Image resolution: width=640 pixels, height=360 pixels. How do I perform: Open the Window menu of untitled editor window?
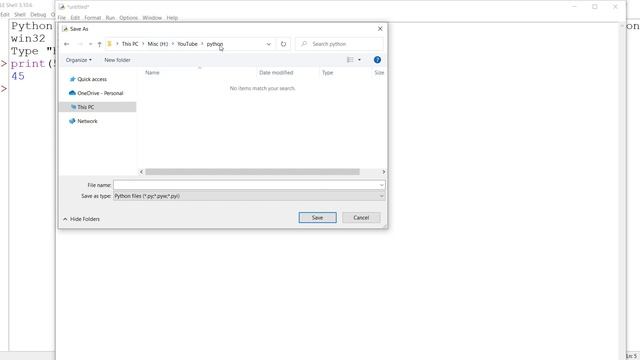(152, 18)
